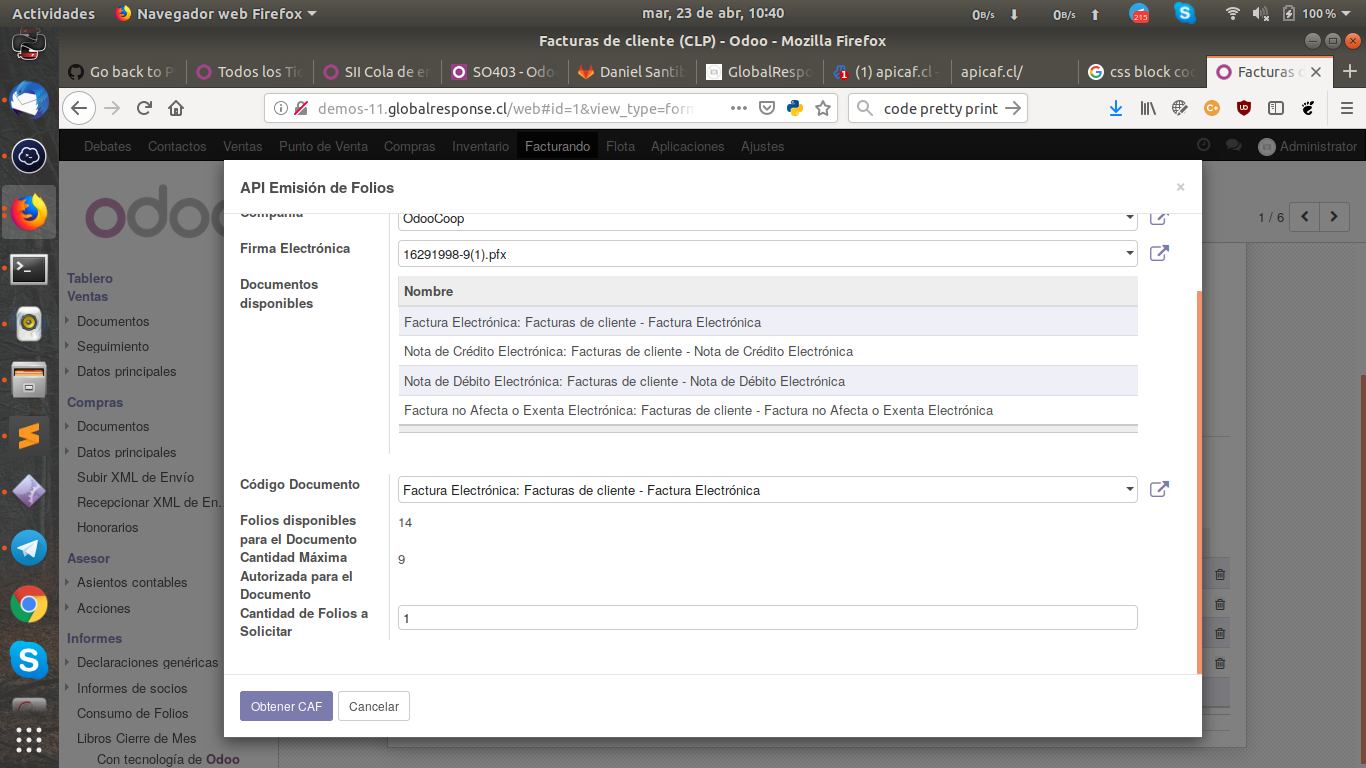This screenshot has height=768, width=1366.
Task: Click the Obtener CAF button
Action: tap(286, 706)
